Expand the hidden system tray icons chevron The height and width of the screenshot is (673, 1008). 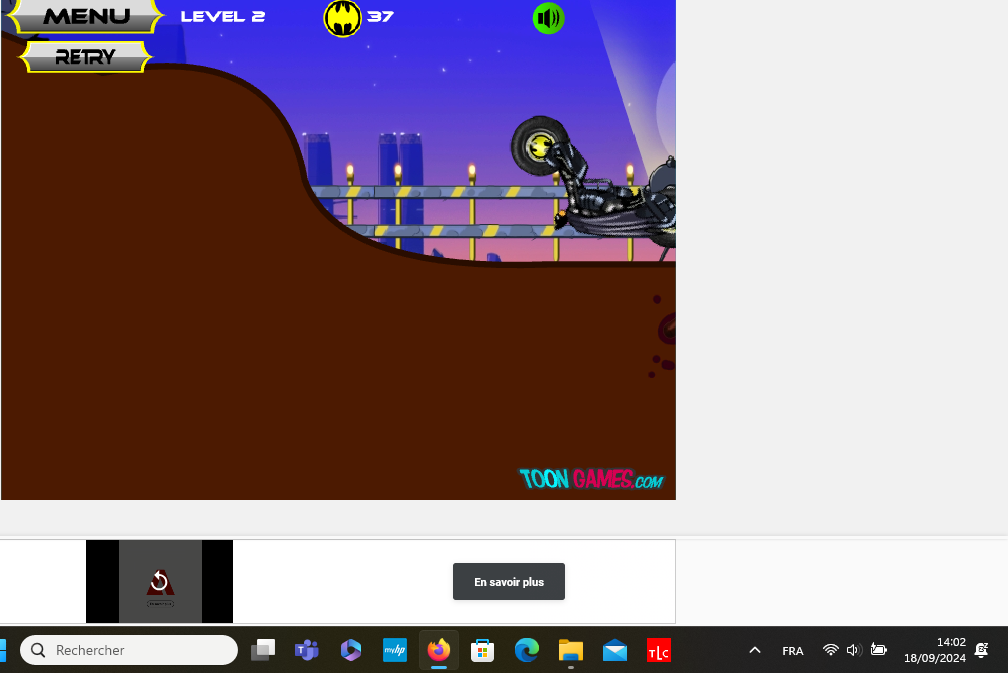pos(755,650)
